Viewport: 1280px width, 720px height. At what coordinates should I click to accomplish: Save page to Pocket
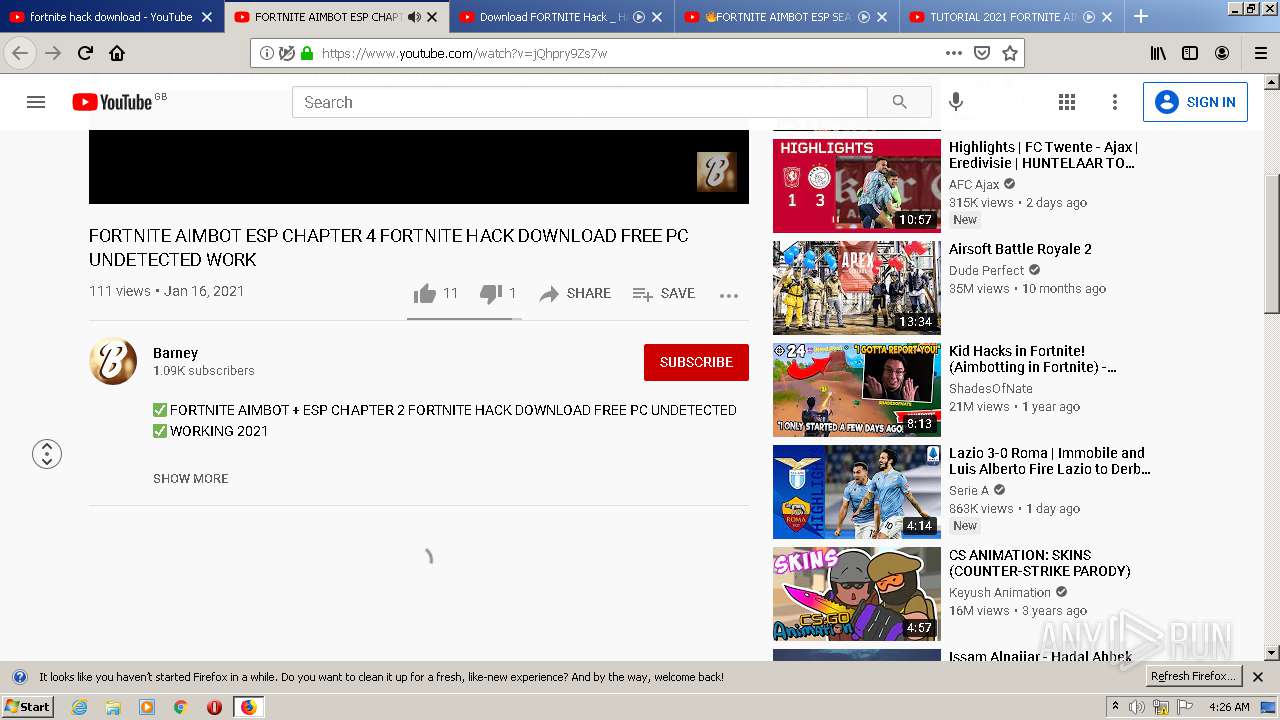[x=982, y=53]
